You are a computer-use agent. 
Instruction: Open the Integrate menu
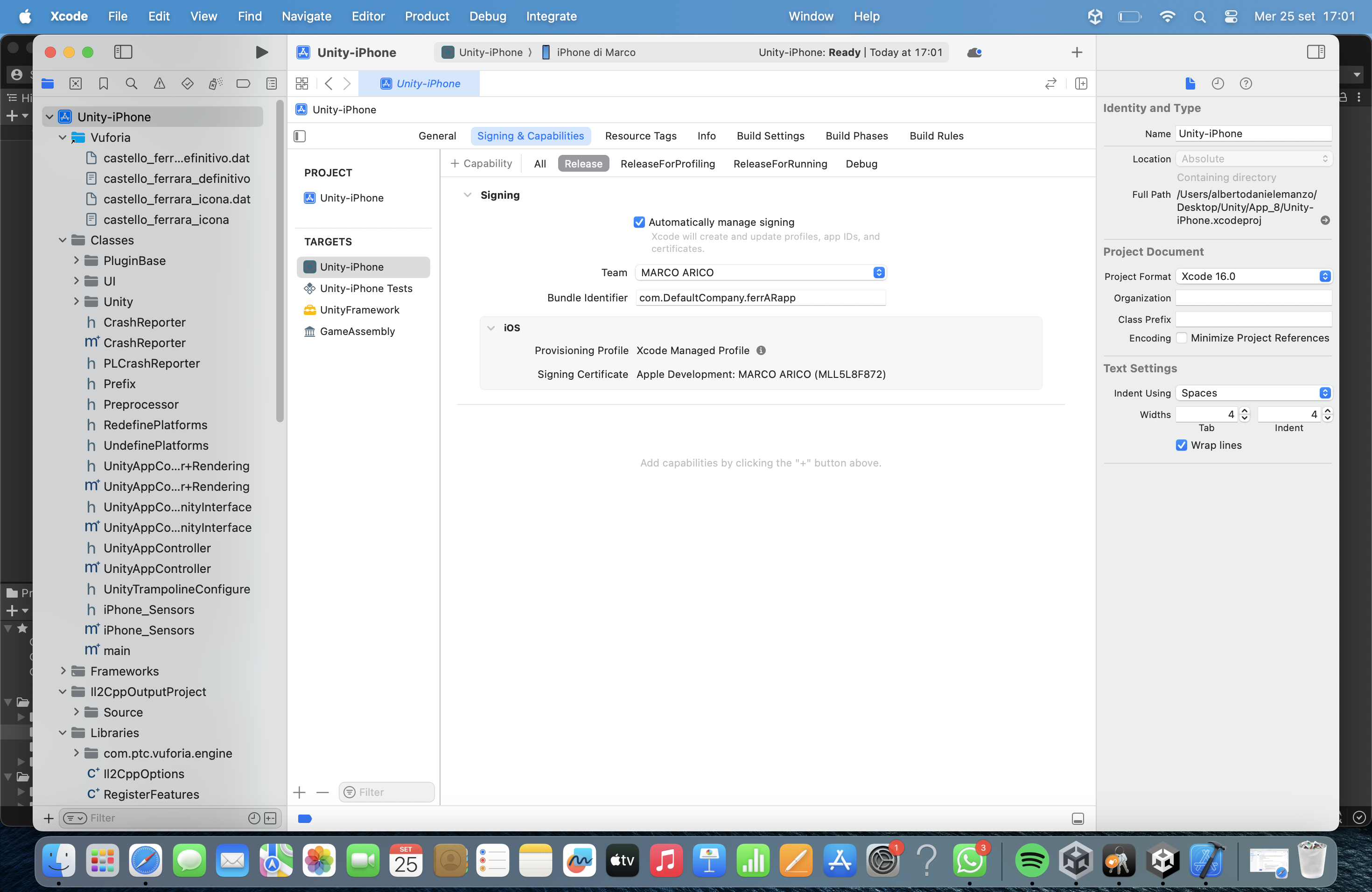coord(551,16)
